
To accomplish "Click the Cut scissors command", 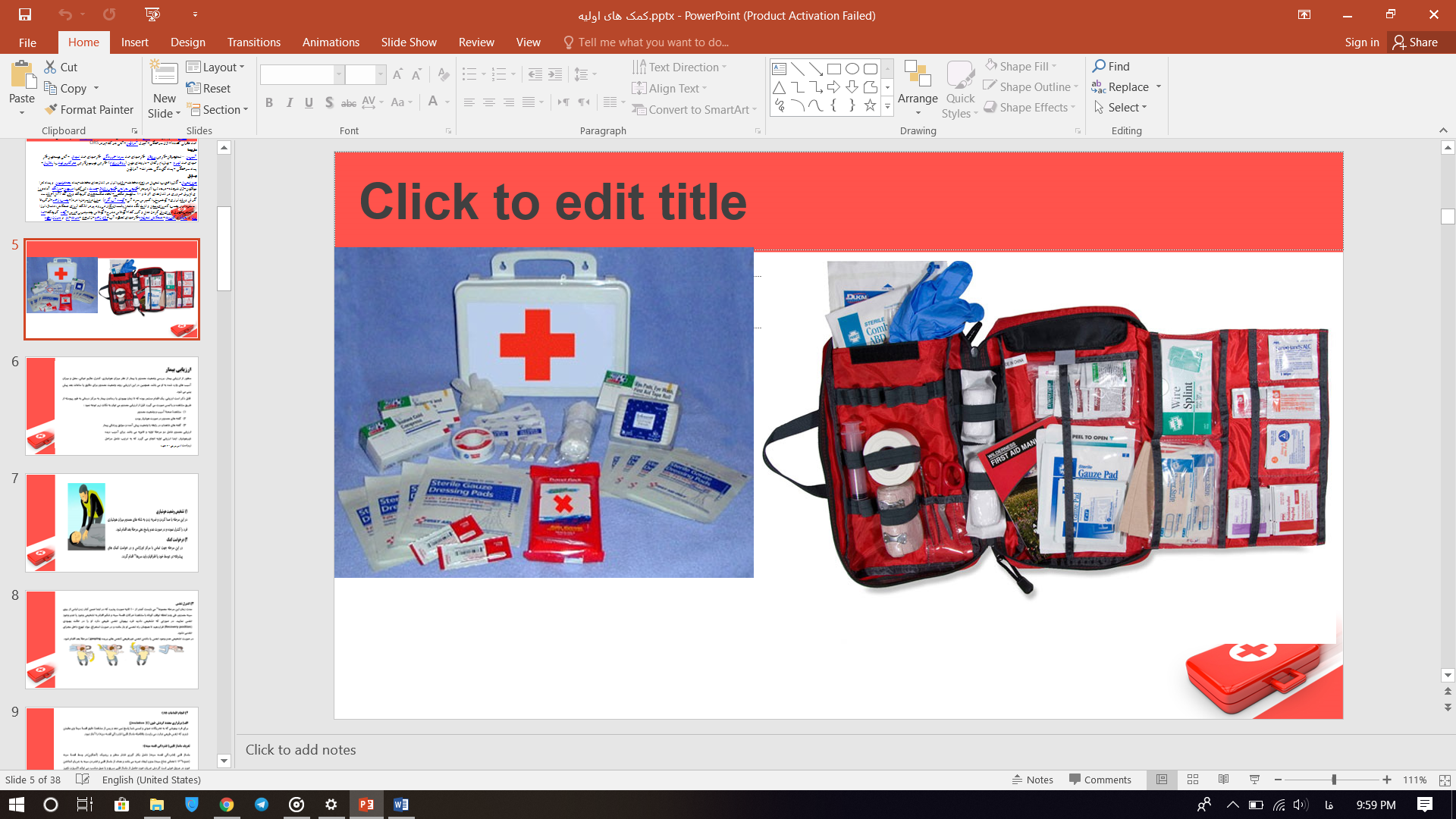I will click(61, 67).
